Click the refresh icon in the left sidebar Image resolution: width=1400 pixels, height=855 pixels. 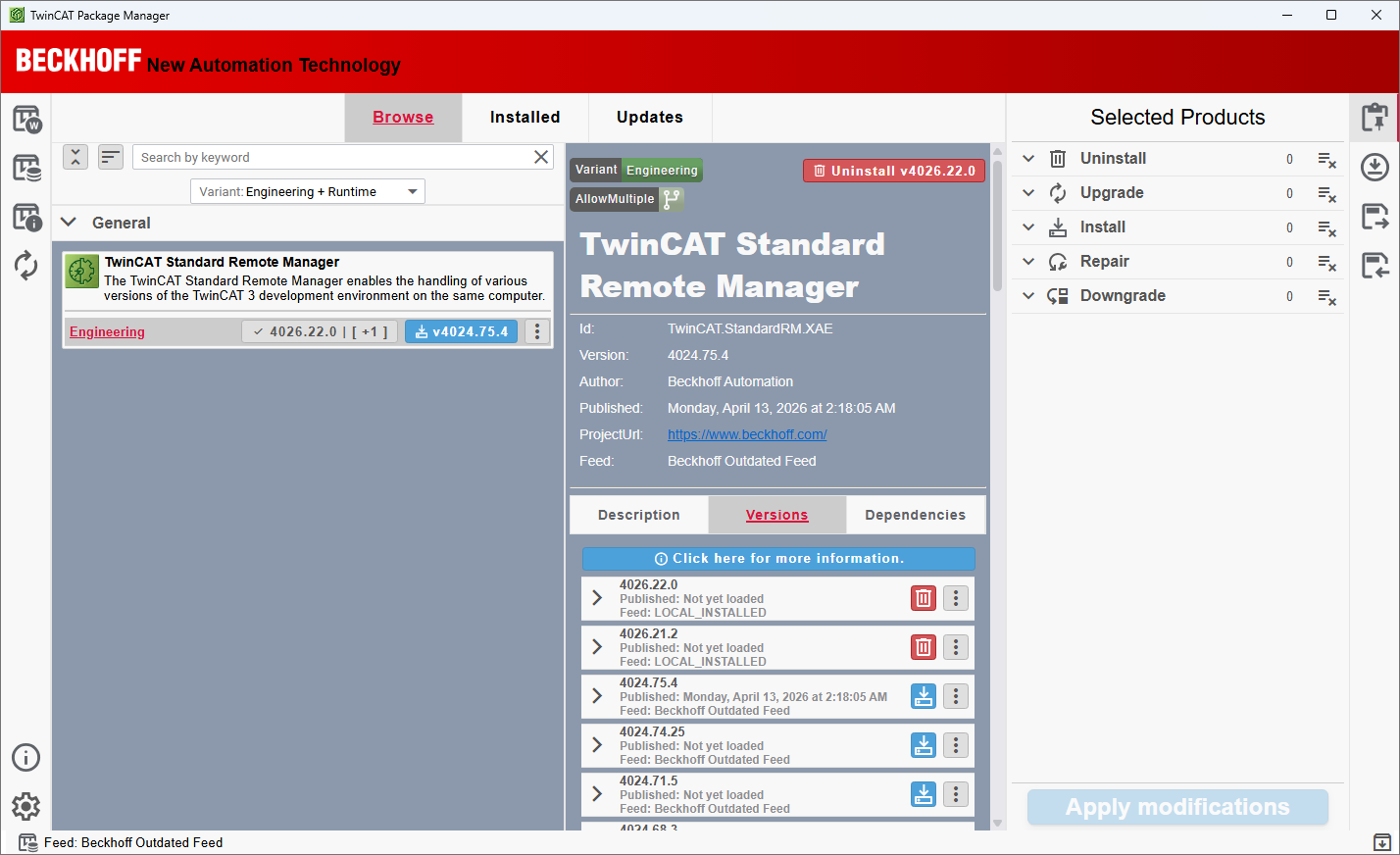coord(26,266)
